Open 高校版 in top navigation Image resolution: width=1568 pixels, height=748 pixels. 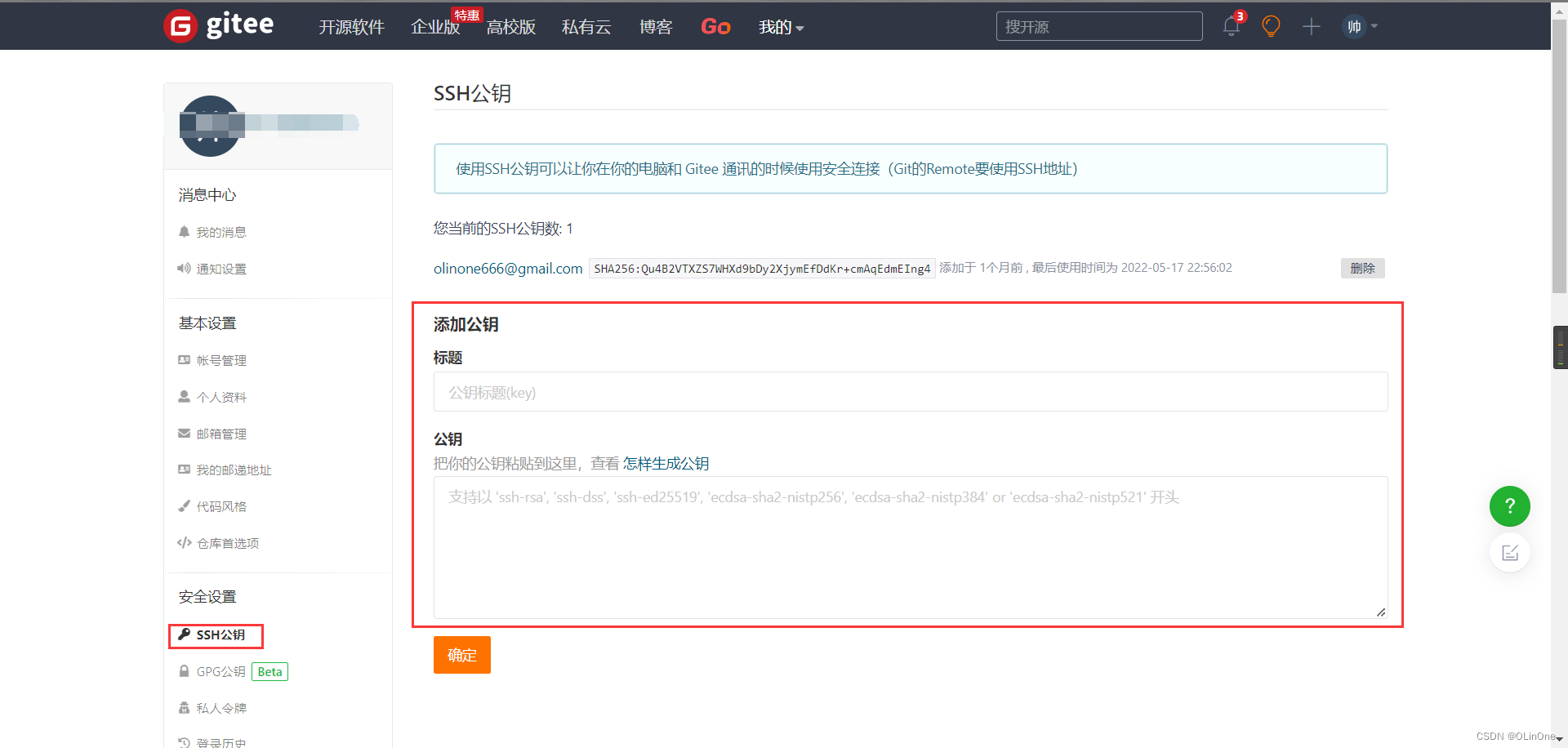point(511,27)
